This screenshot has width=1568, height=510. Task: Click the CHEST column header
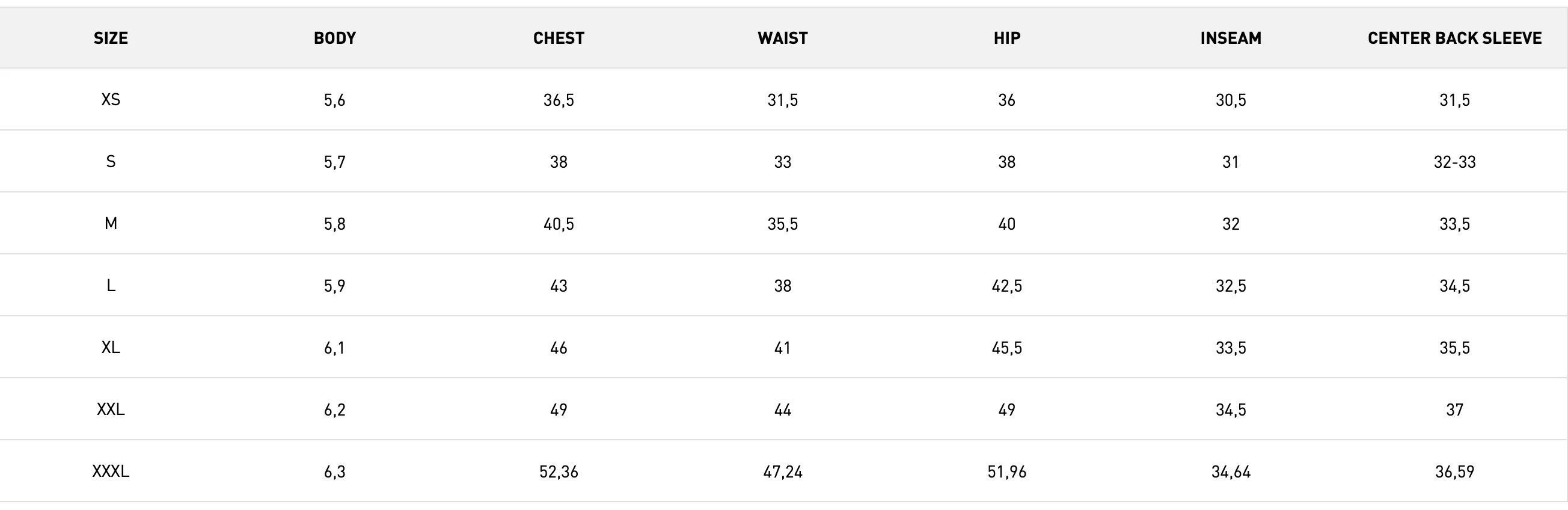559,38
